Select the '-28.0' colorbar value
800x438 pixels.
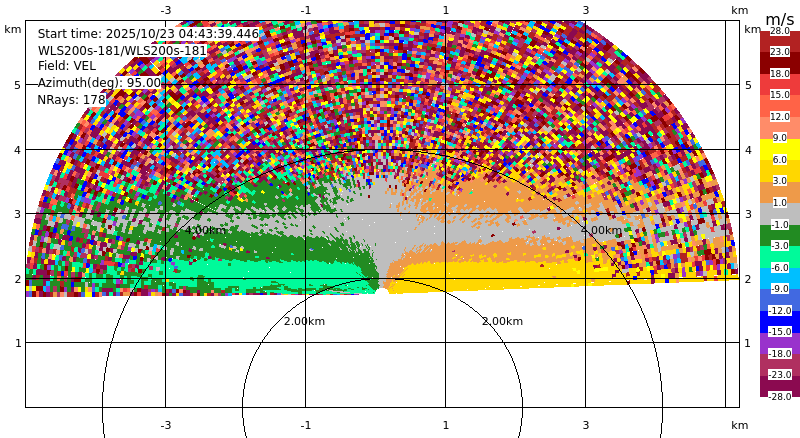click(x=781, y=396)
